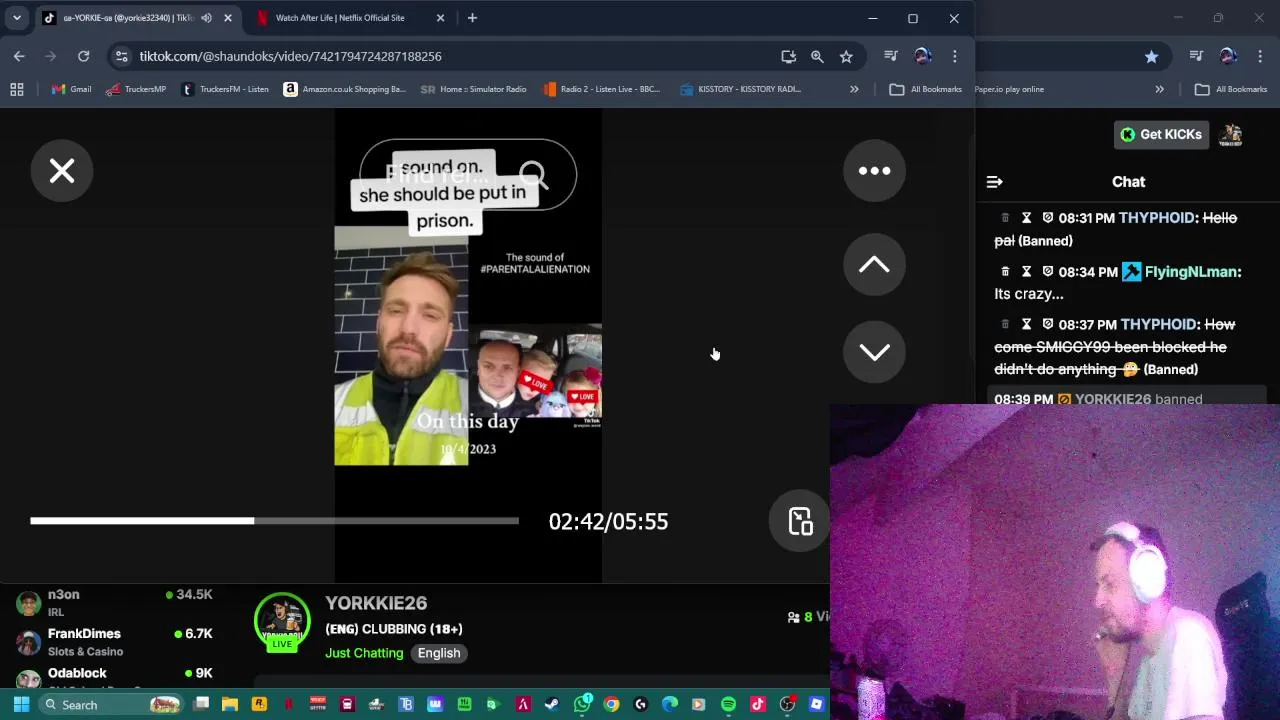Open a new browser tab with the plus button
Screen dimensions: 1280x720
tap(472, 18)
